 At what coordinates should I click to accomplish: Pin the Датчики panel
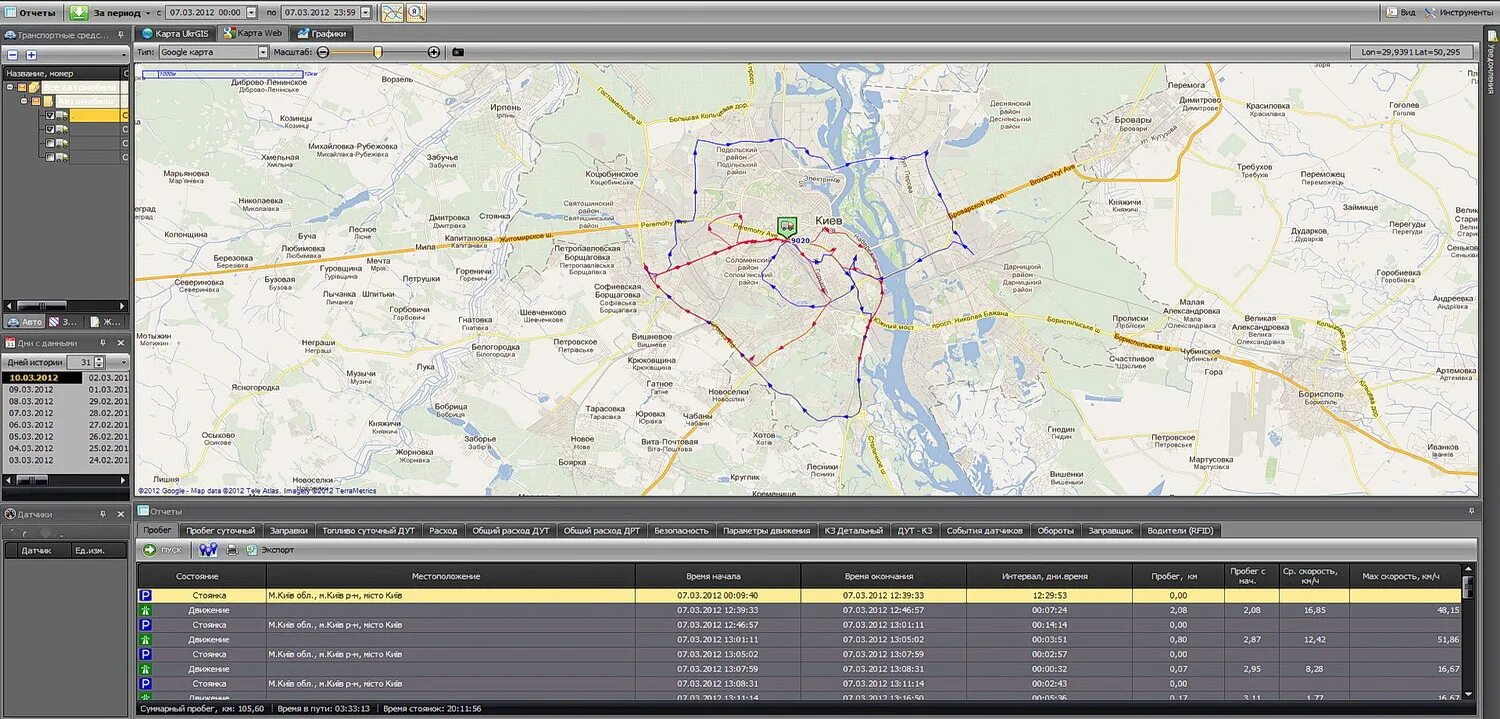[104, 514]
